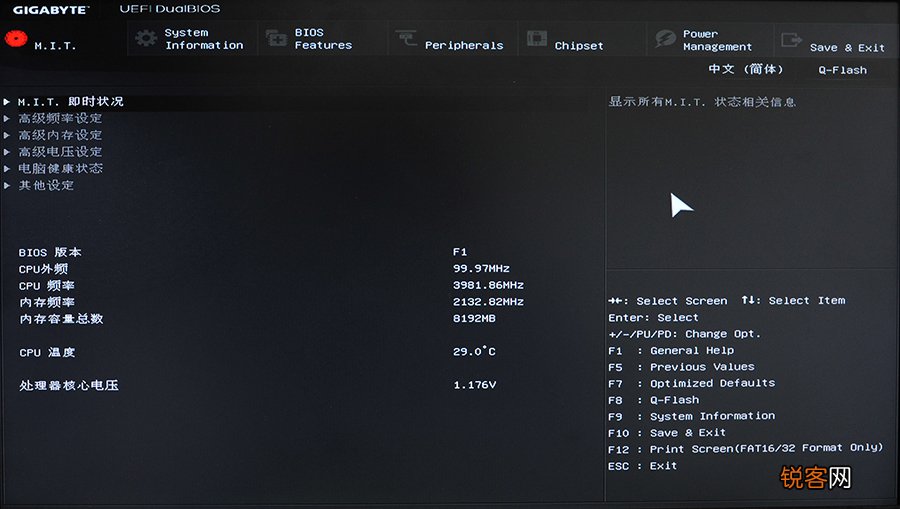The width and height of the screenshot is (900, 509).
Task: Launch Q-Flash from the top-right button
Action: 843,70
